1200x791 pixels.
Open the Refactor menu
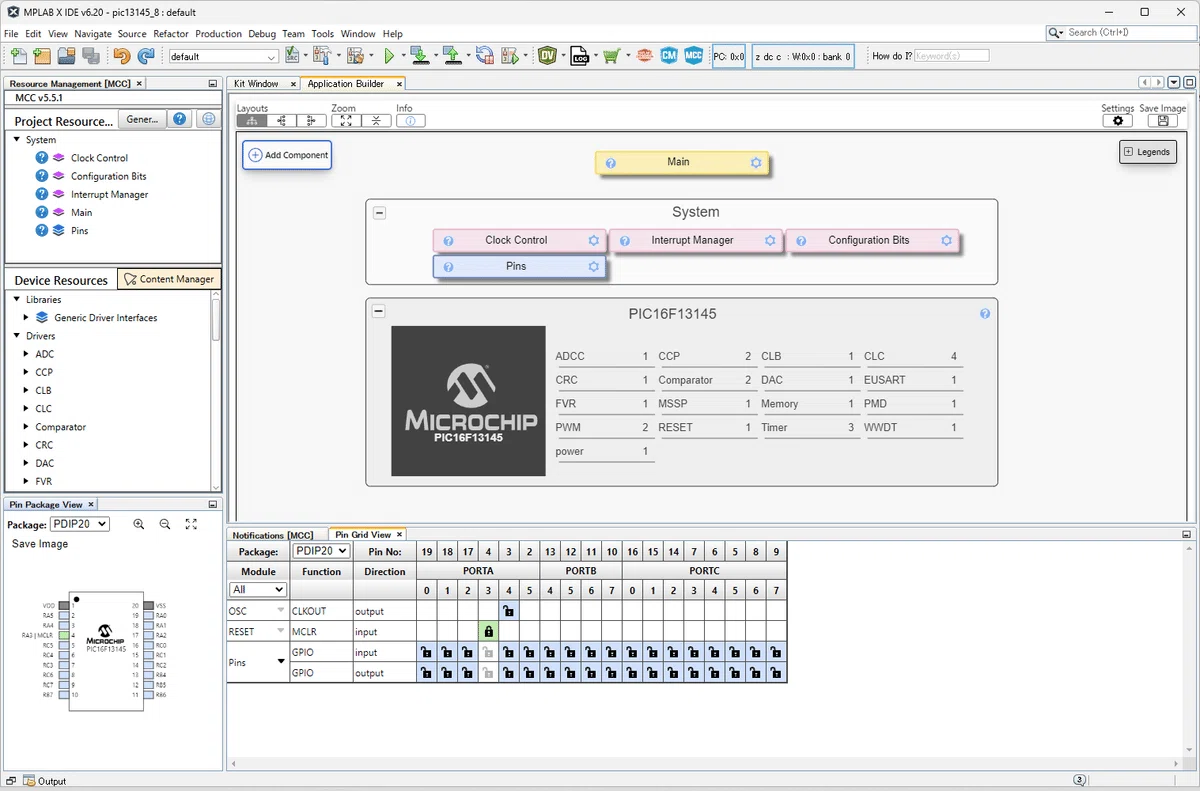(171, 34)
